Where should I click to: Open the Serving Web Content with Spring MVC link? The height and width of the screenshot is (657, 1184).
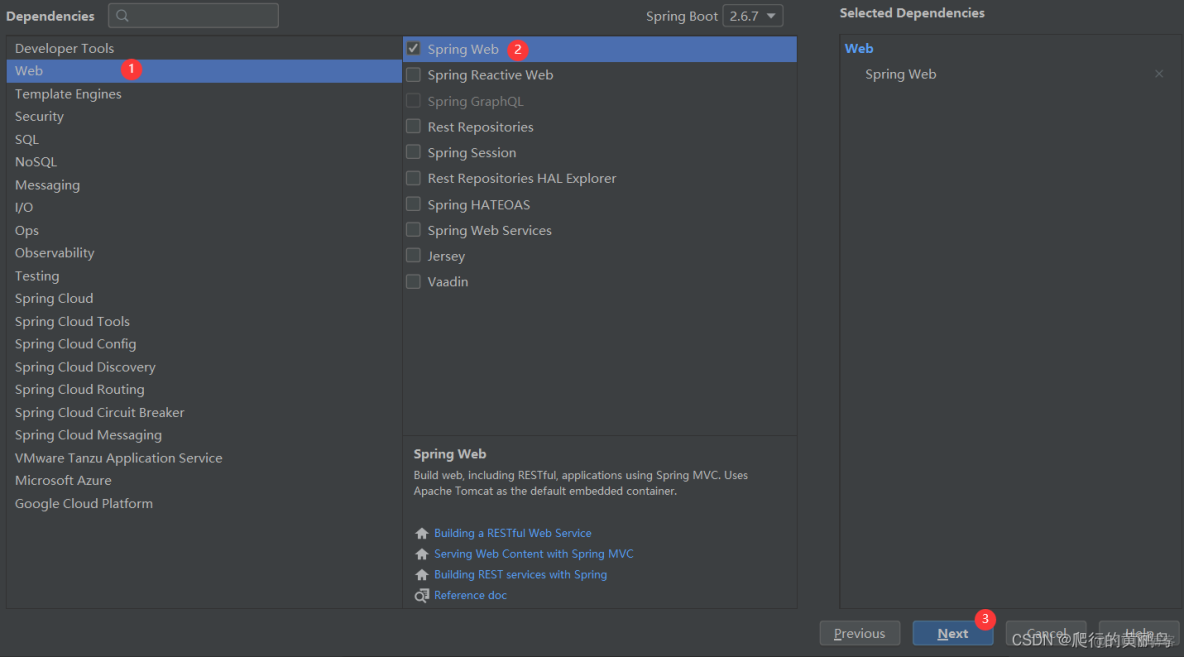(533, 554)
